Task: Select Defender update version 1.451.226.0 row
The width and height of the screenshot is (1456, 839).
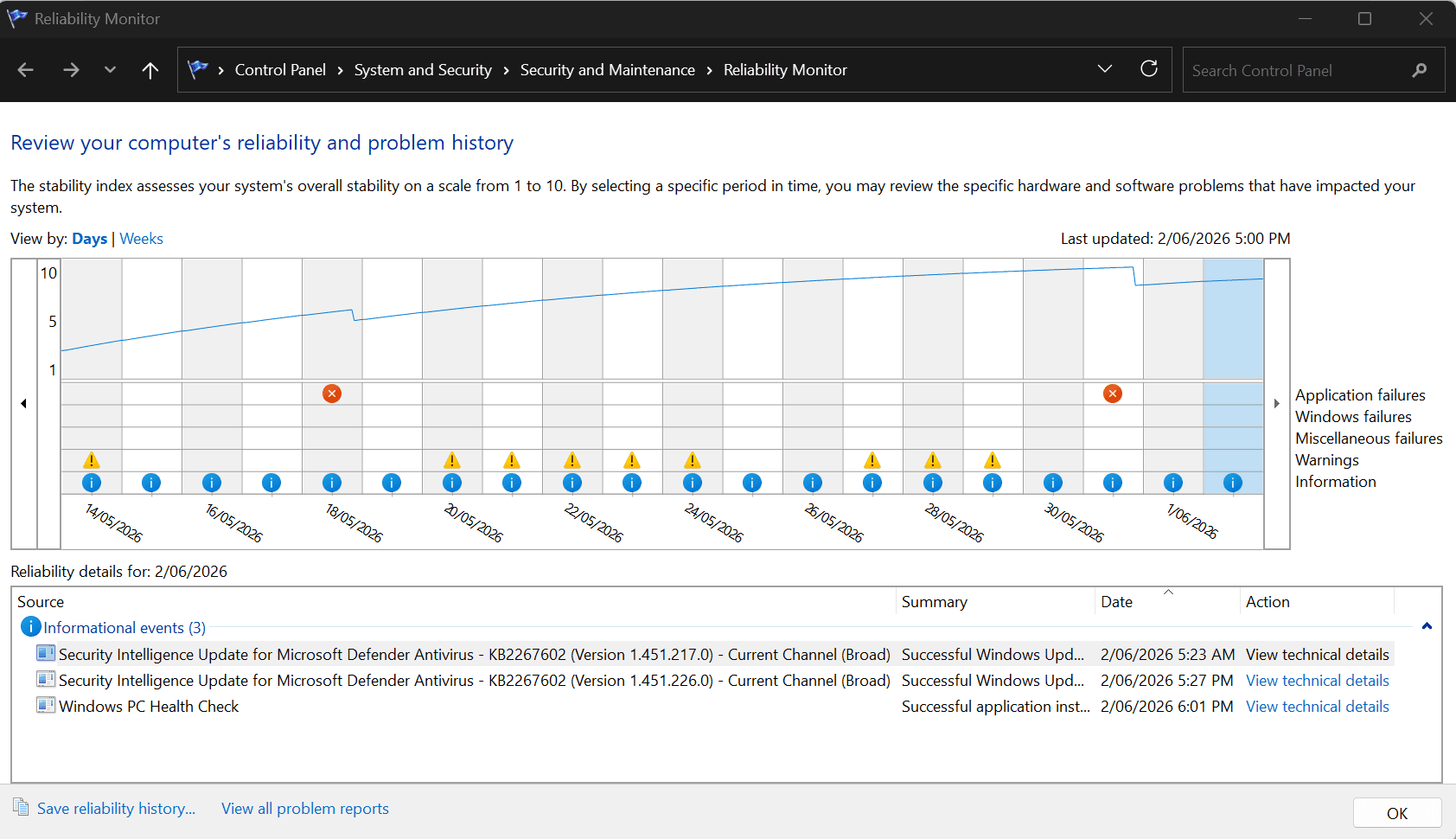Action: (714, 681)
